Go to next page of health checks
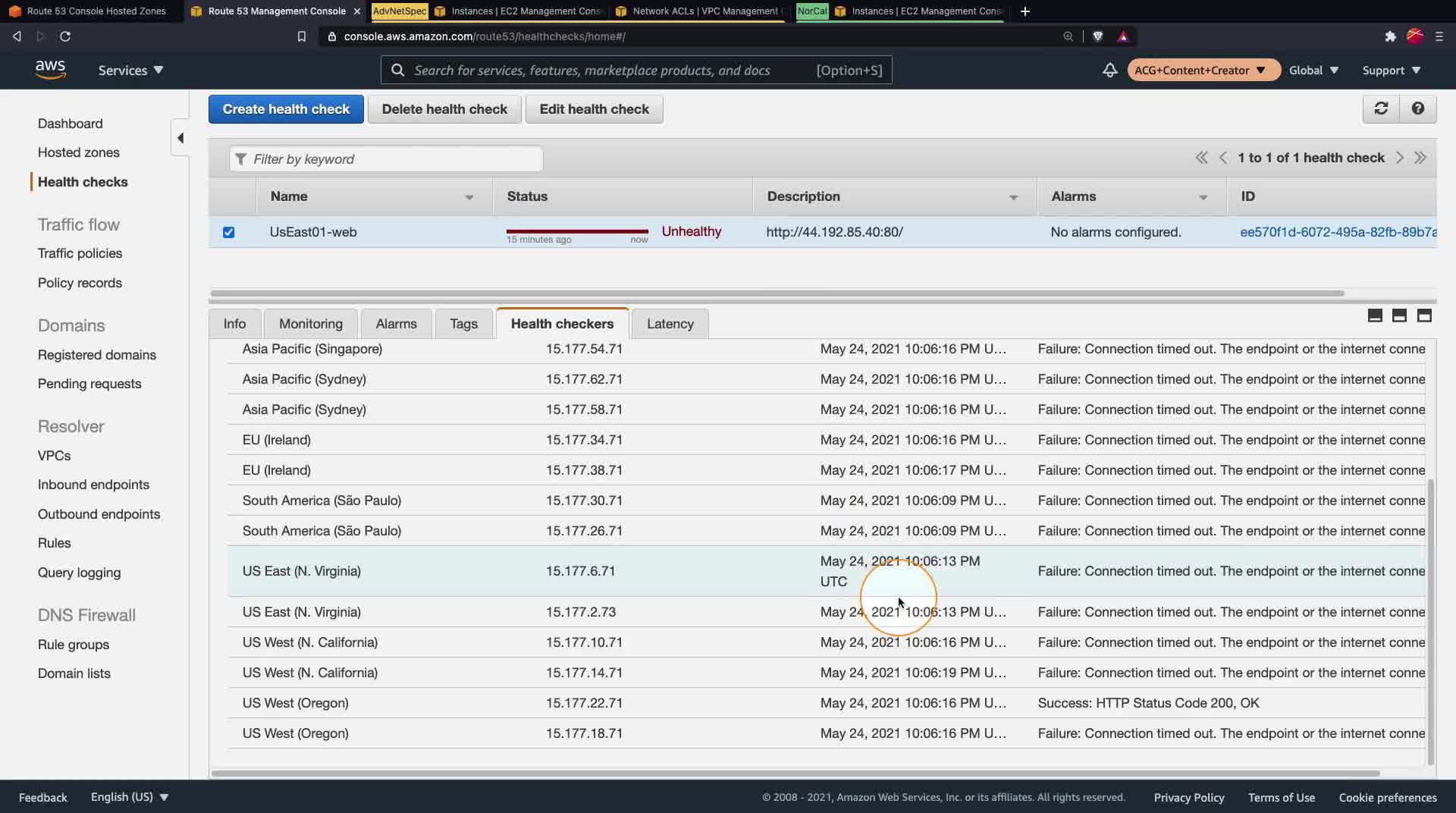This screenshot has height=813, width=1456. [1399, 158]
